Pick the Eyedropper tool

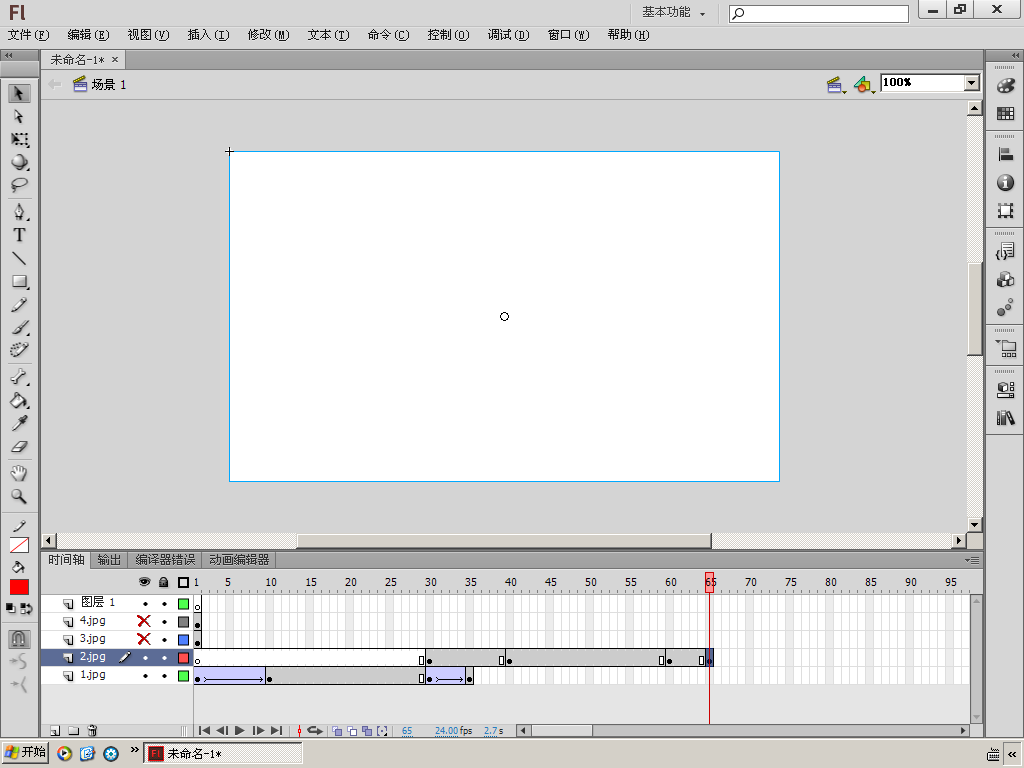[19, 423]
